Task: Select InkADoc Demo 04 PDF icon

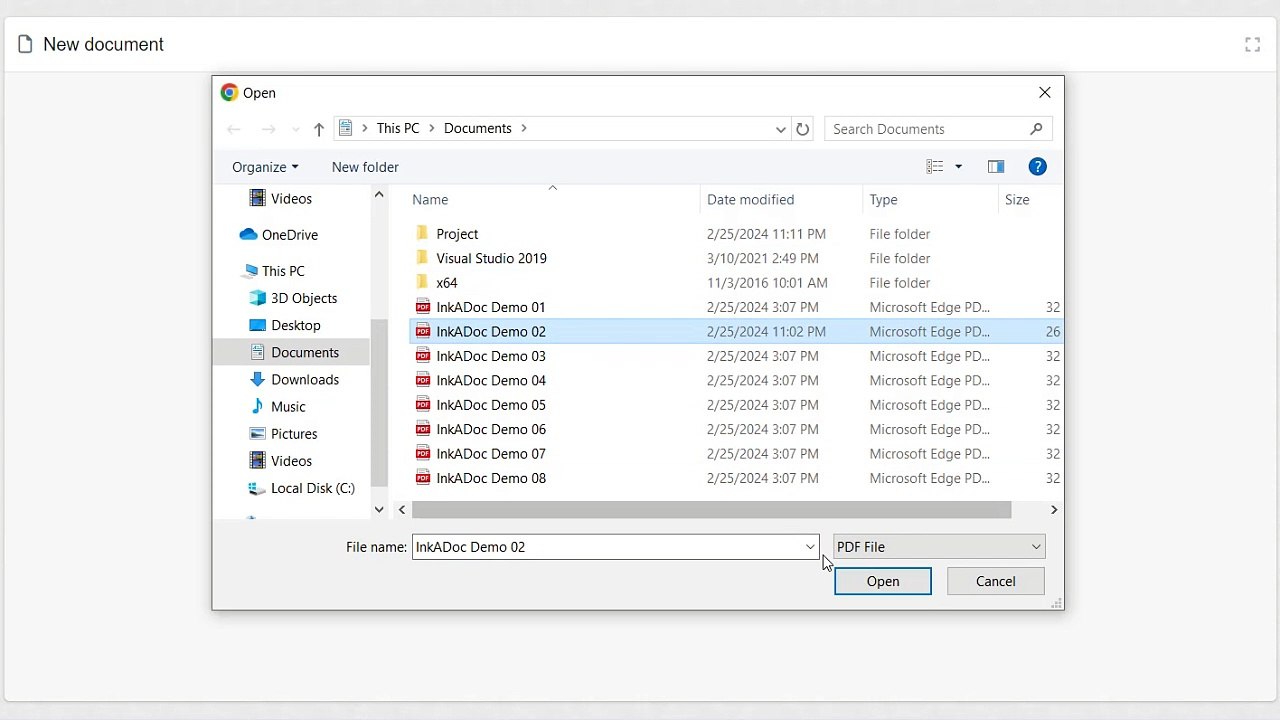Action: tap(423, 380)
